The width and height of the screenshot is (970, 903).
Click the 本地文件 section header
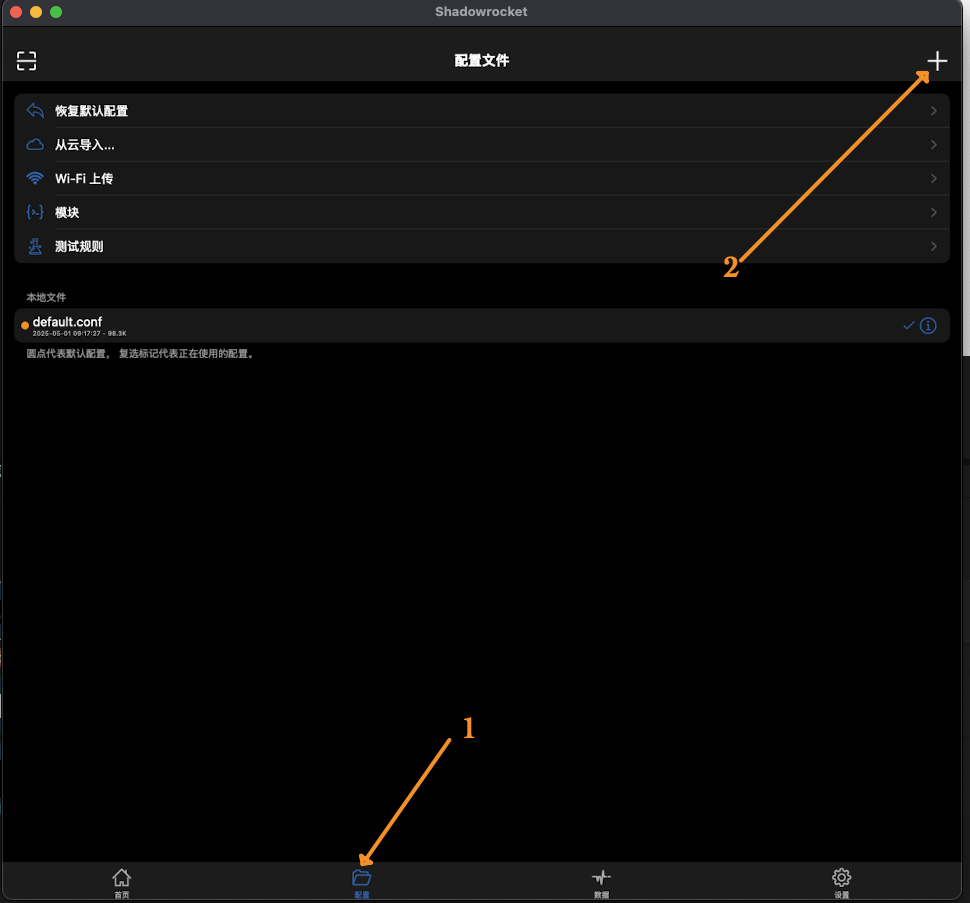(x=46, y=297)
